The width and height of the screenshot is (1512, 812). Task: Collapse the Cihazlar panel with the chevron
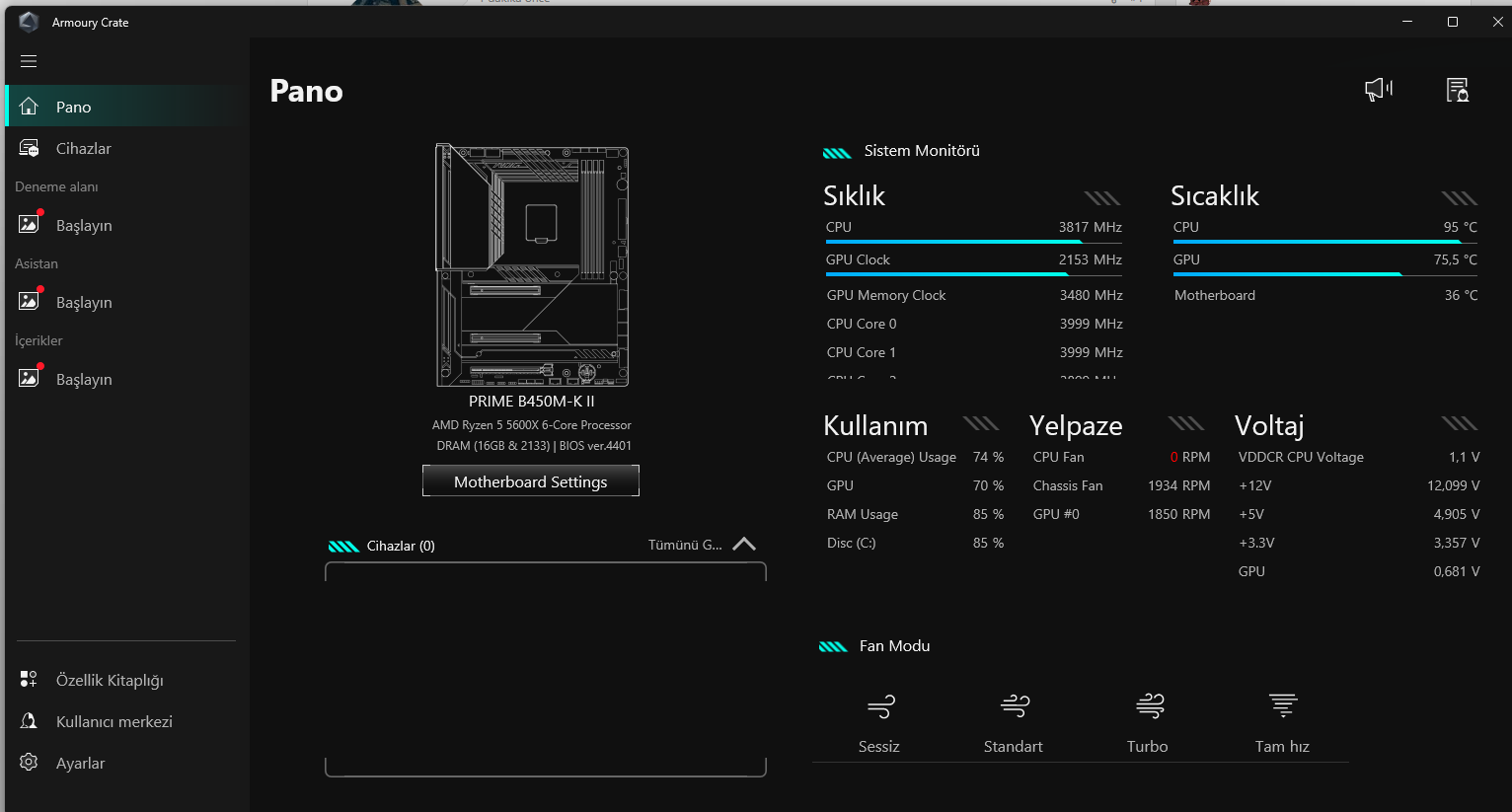pyautogui.click(x=744, y=544)
